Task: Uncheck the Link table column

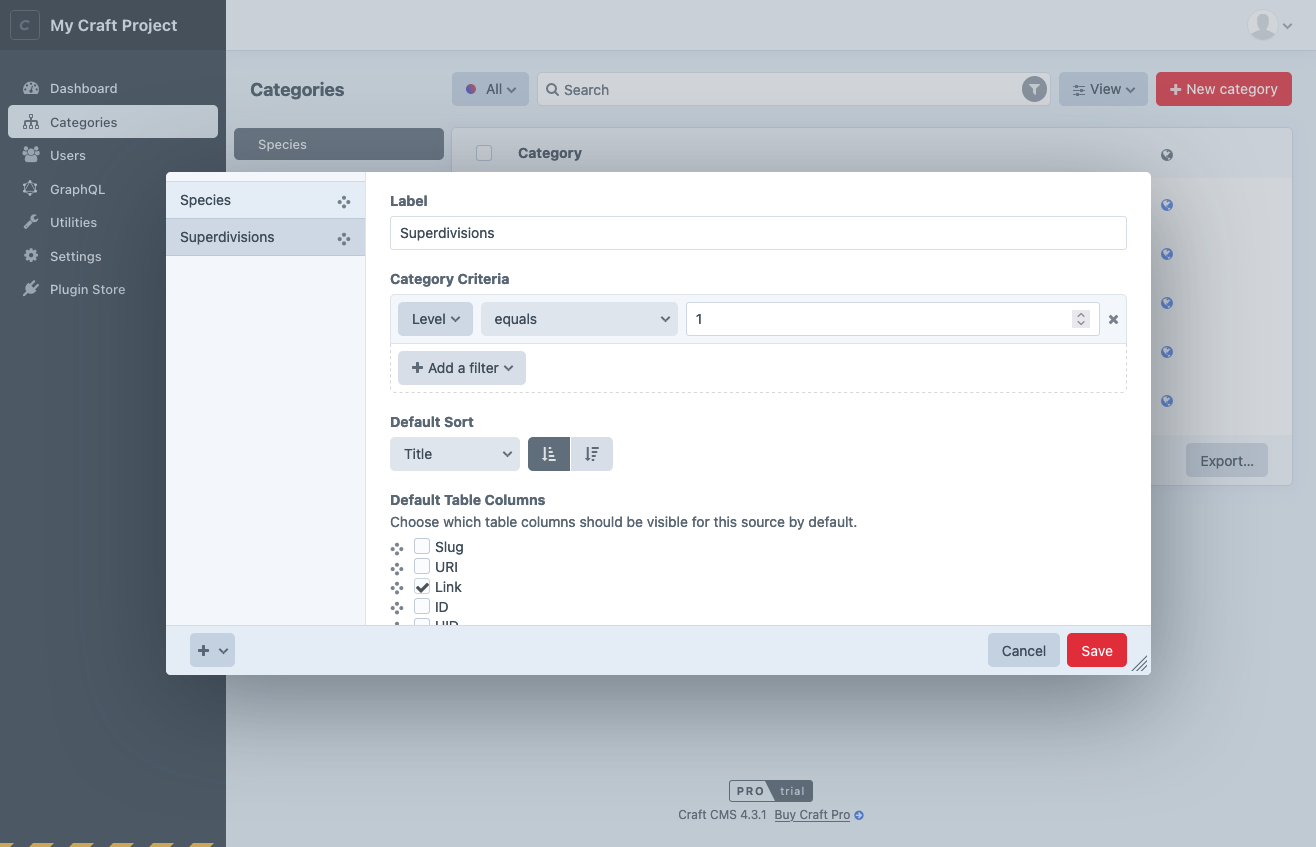Action: 422,587
